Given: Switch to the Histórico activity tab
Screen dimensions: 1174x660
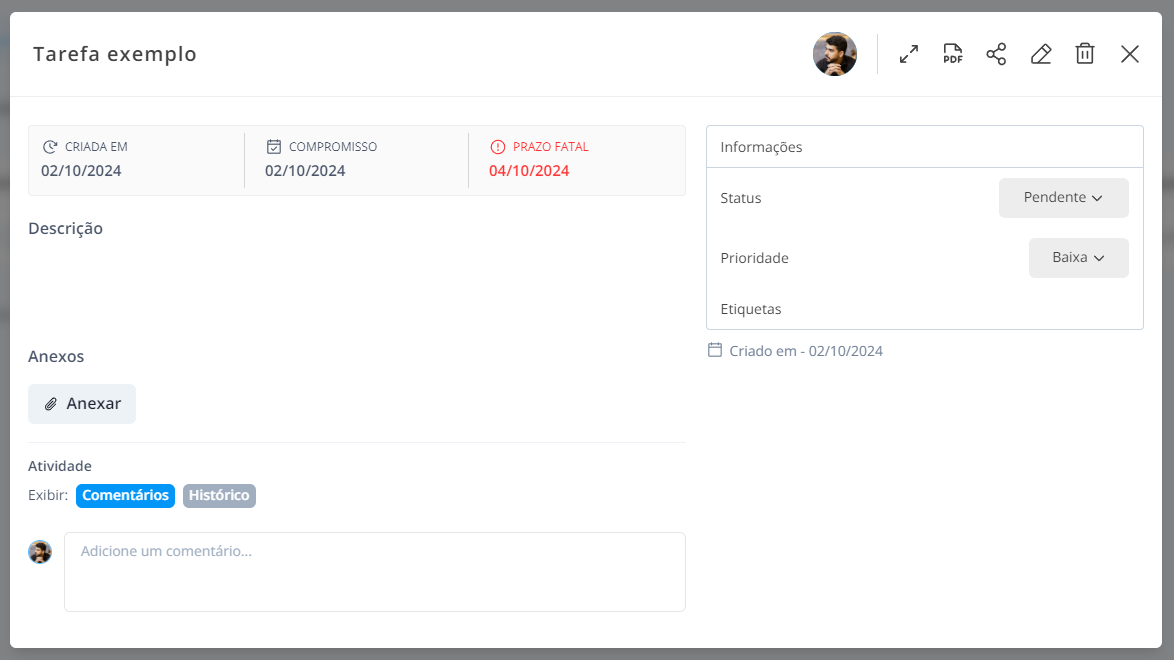Looking at the screenshot, I should pos(219,495).
